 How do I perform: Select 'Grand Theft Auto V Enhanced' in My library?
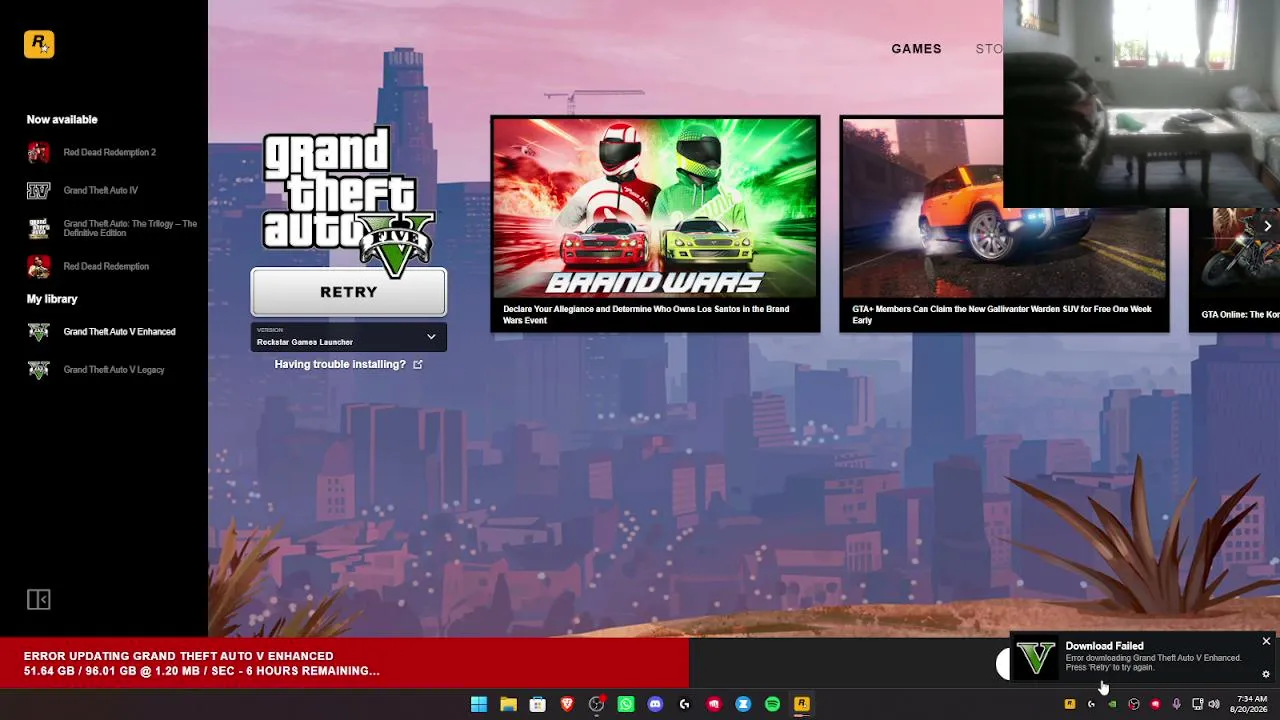pyautogui.click(x=119, y=332)
